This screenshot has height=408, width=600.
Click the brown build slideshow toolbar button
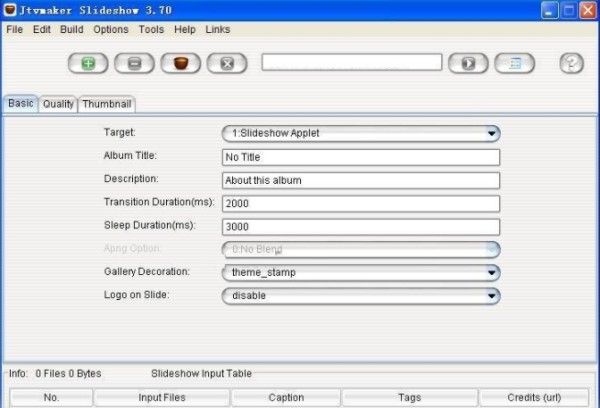coord(181,63)
